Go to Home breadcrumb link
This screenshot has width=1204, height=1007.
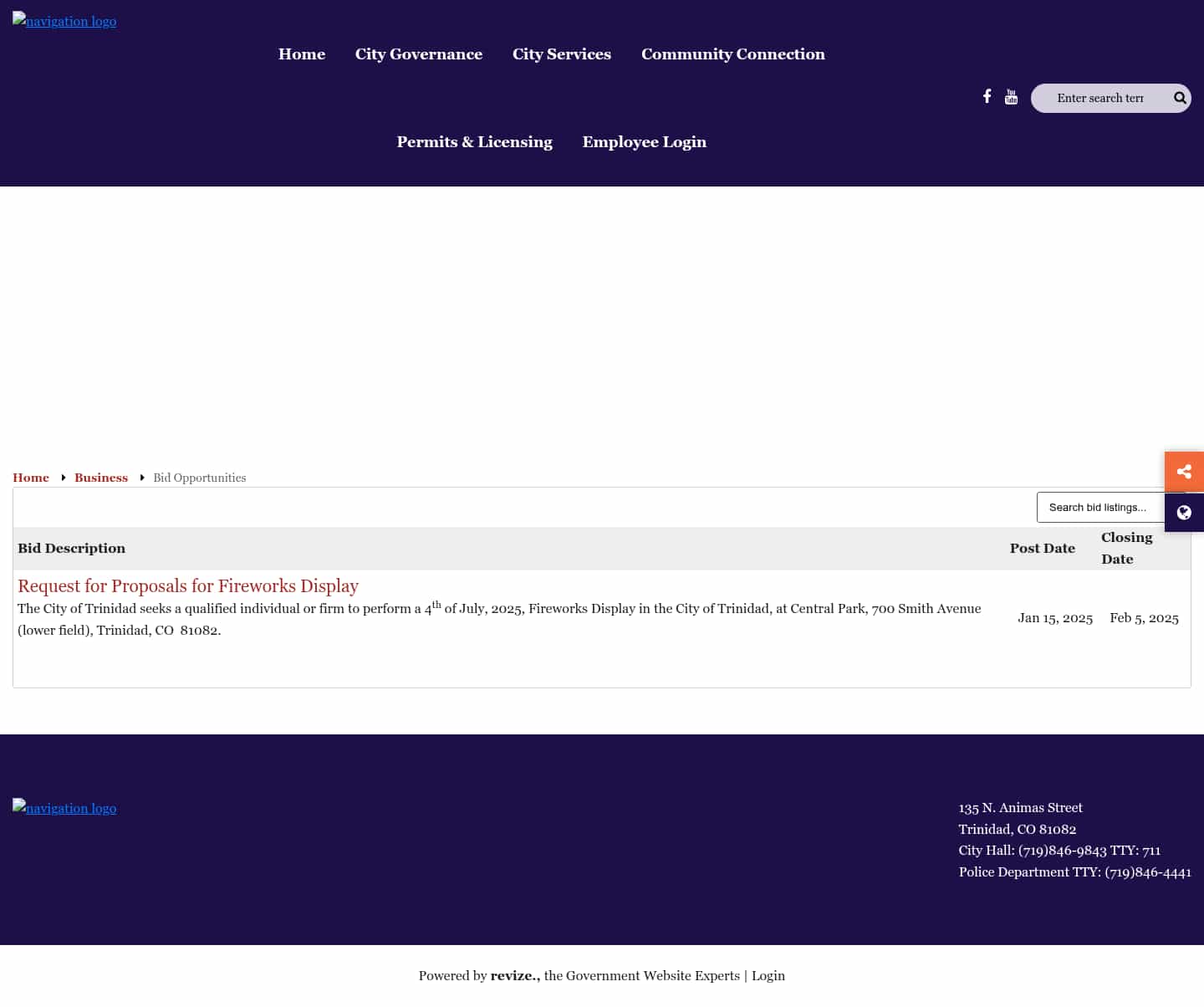click(31, 478)
